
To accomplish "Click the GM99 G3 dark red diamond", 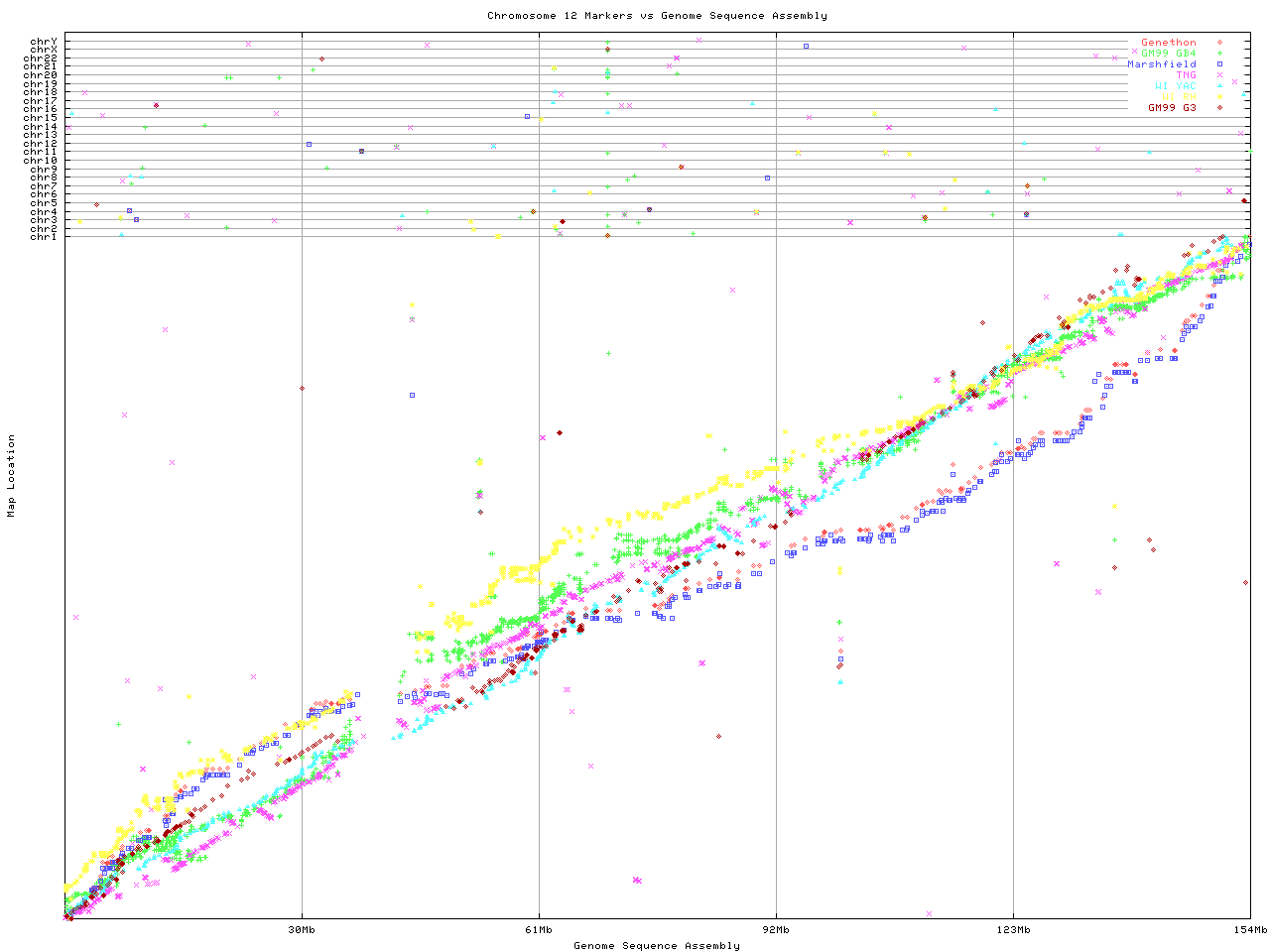I will point(1219,107).
